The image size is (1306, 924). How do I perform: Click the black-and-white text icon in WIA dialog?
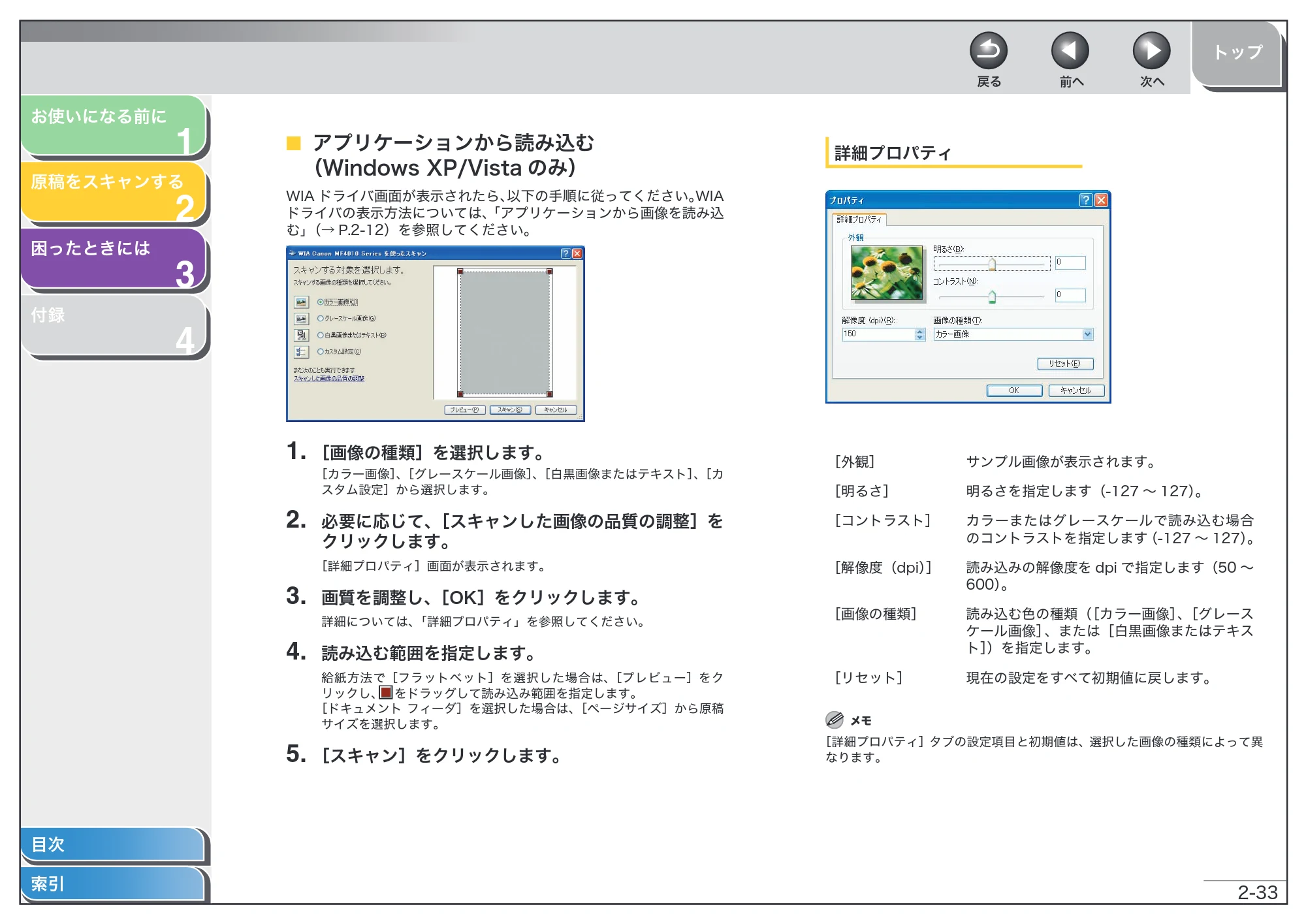coord(301,335)
